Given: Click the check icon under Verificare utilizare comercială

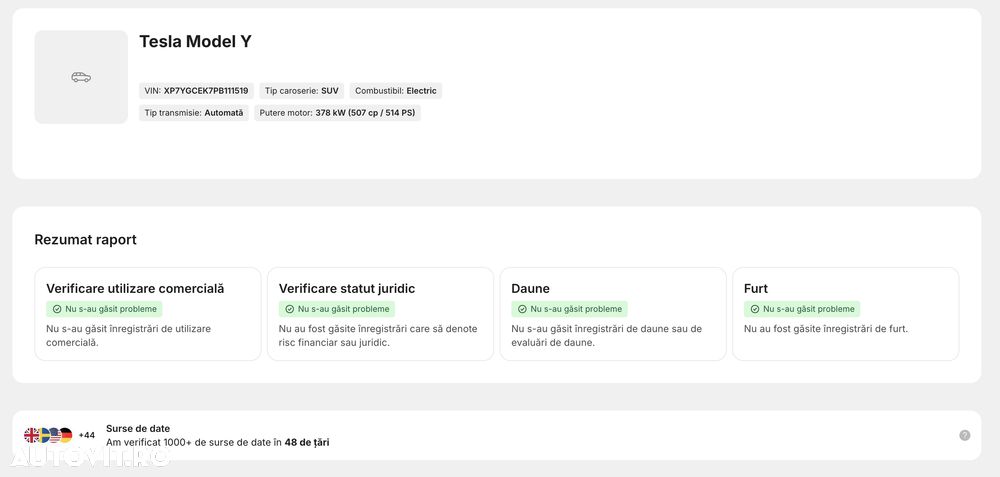Looking at the screenshot, I should pos(57,309).
